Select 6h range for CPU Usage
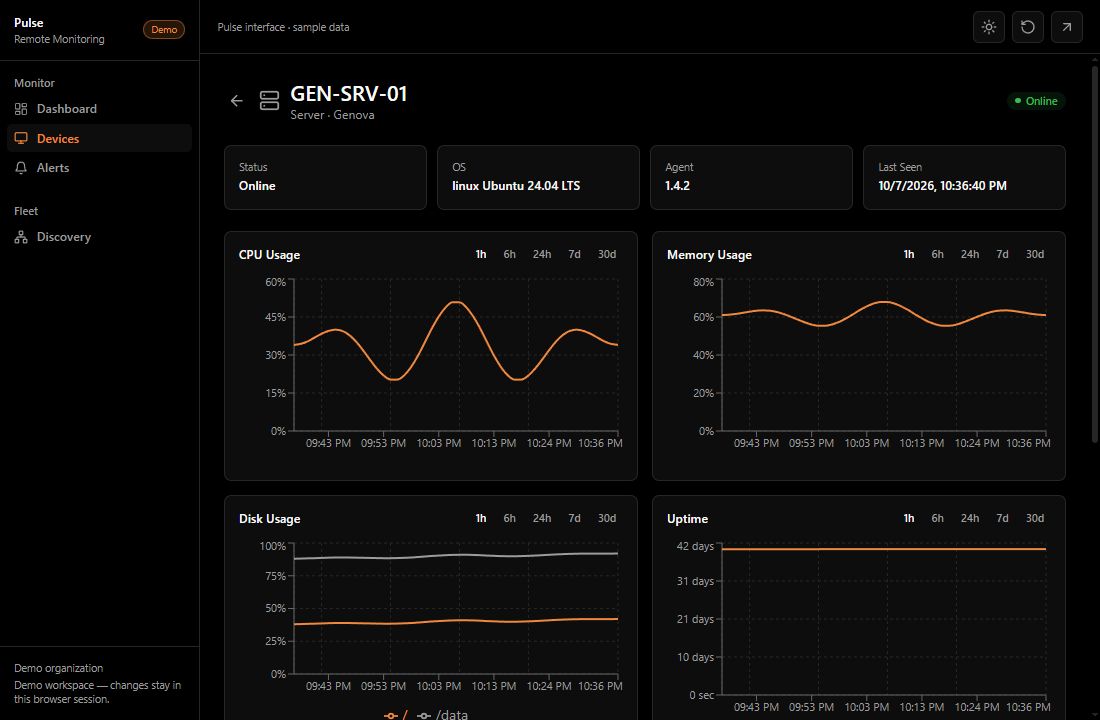Image resolution: width=1100 pixels, height=720 pixels. tap(509, 254)
